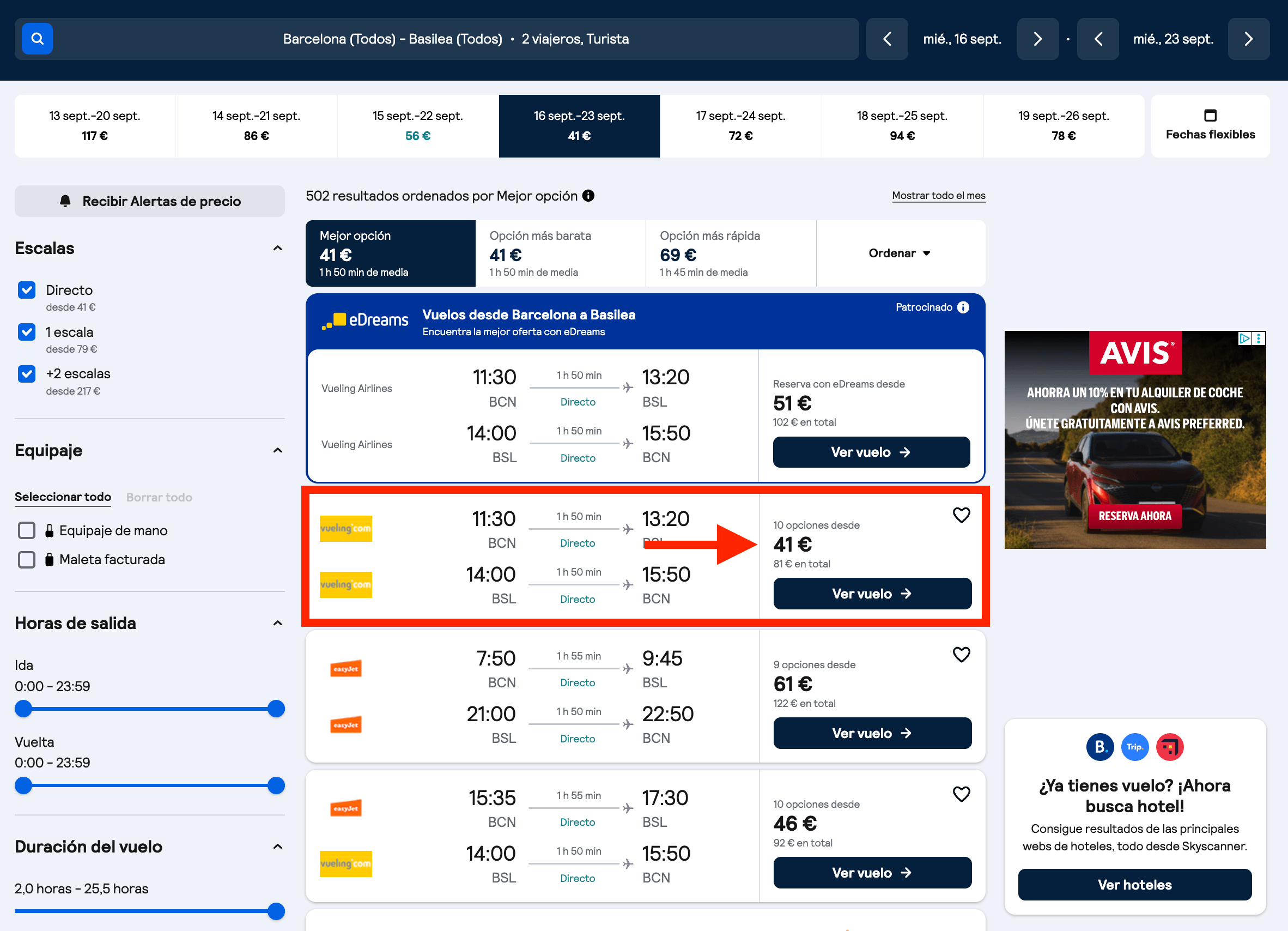Click Ver vuelo for 46 € flight
The height and width of the screenshot is (931, 1288).
(x=872, y=873)
